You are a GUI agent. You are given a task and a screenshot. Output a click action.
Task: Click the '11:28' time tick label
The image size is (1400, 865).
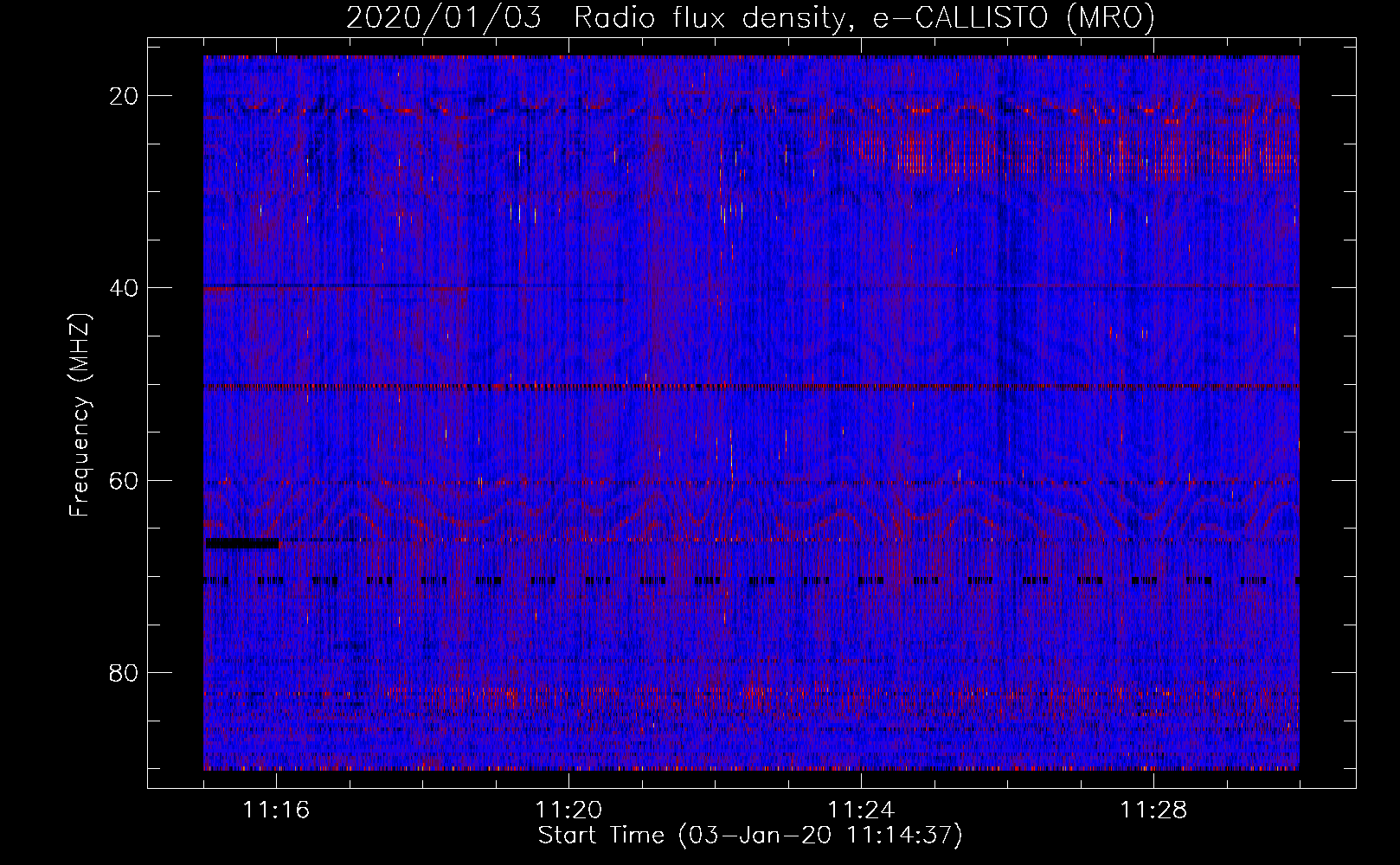point(1154,811)
